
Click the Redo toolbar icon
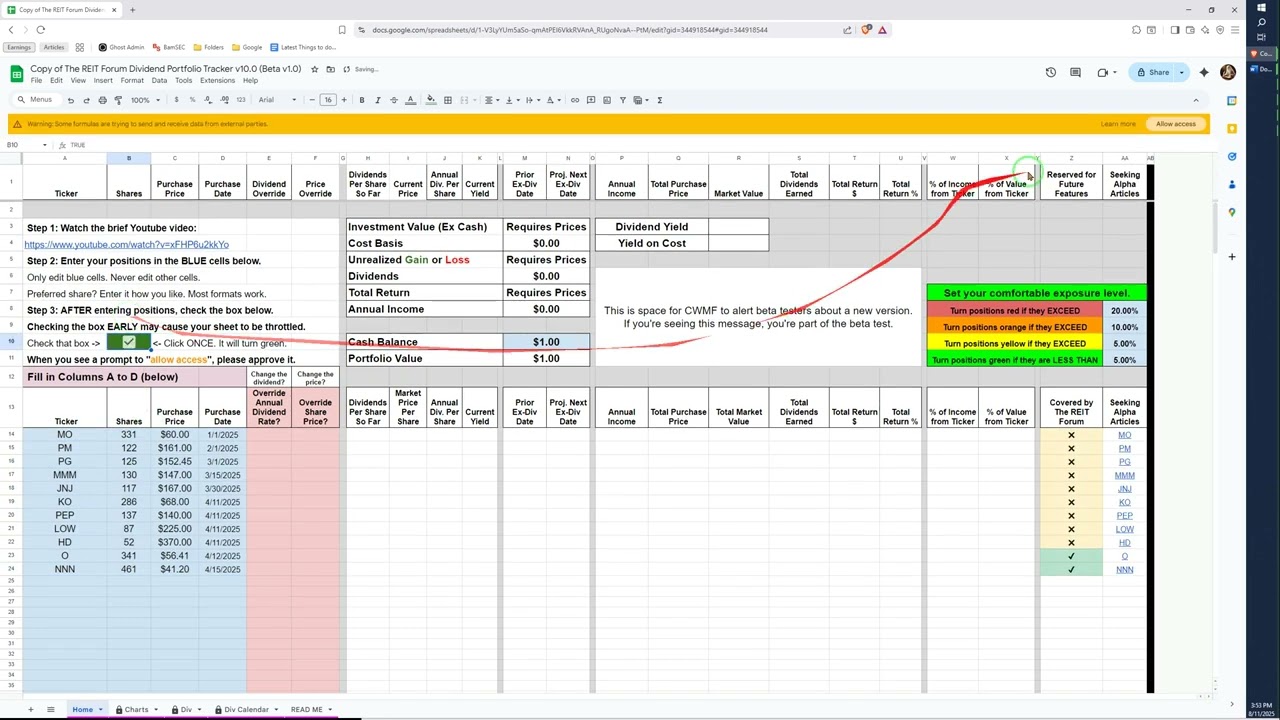point(86,100)
